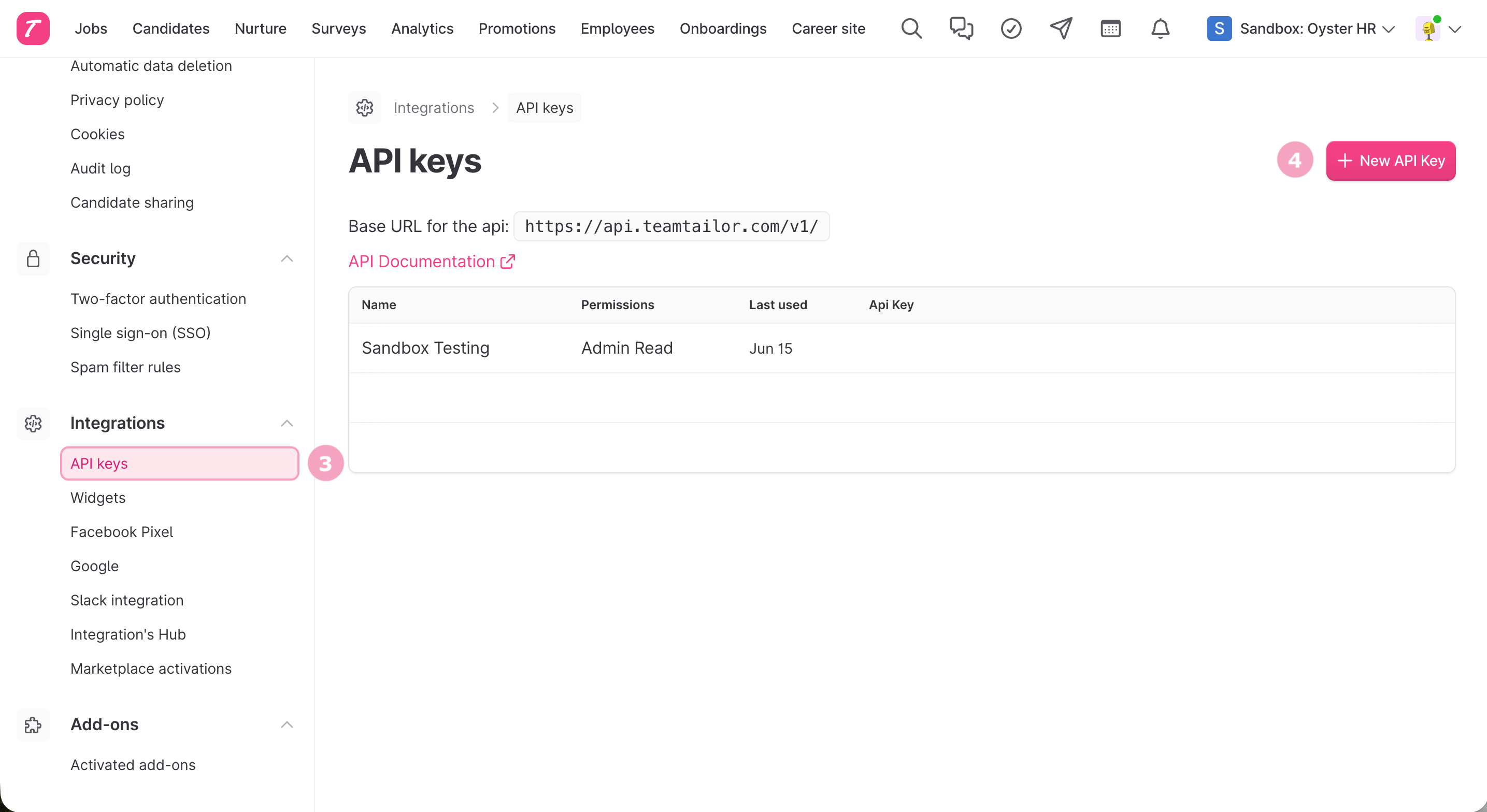Screen dimensions: 1487x812
Task: Open Two-factor authentication settings
Action: 158,299
